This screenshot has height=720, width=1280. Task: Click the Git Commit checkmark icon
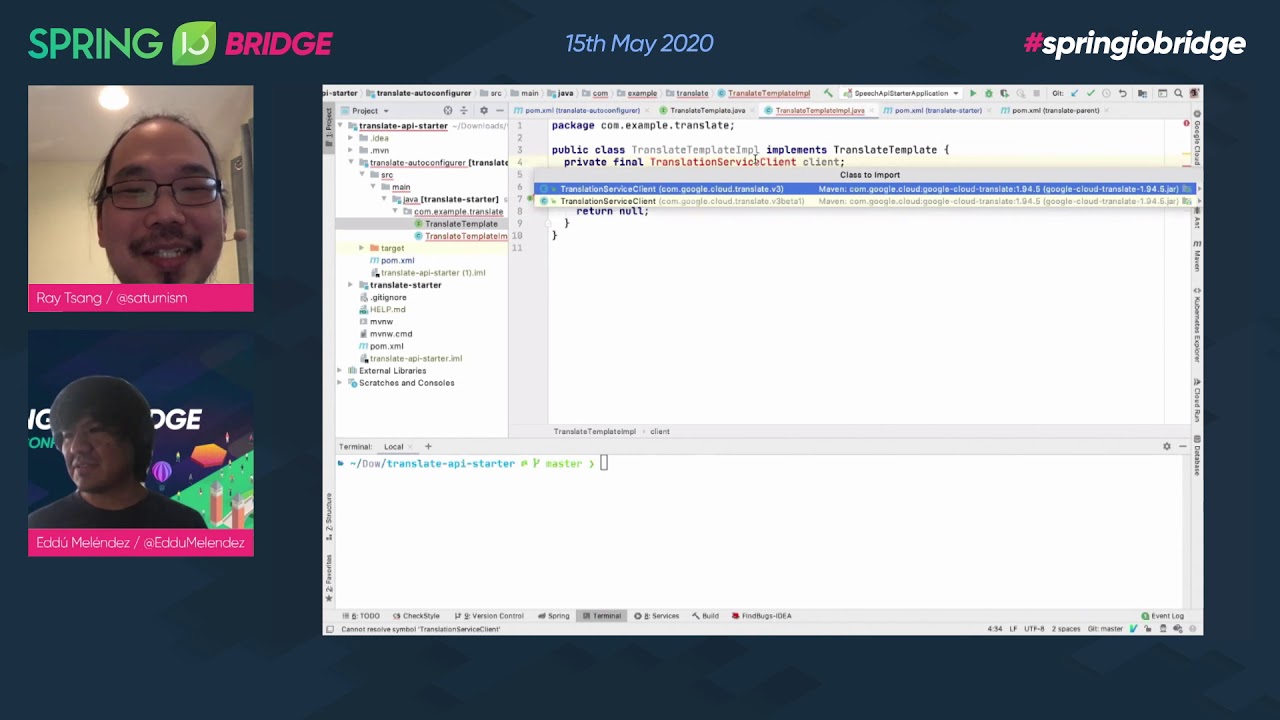click(1091, 93)
